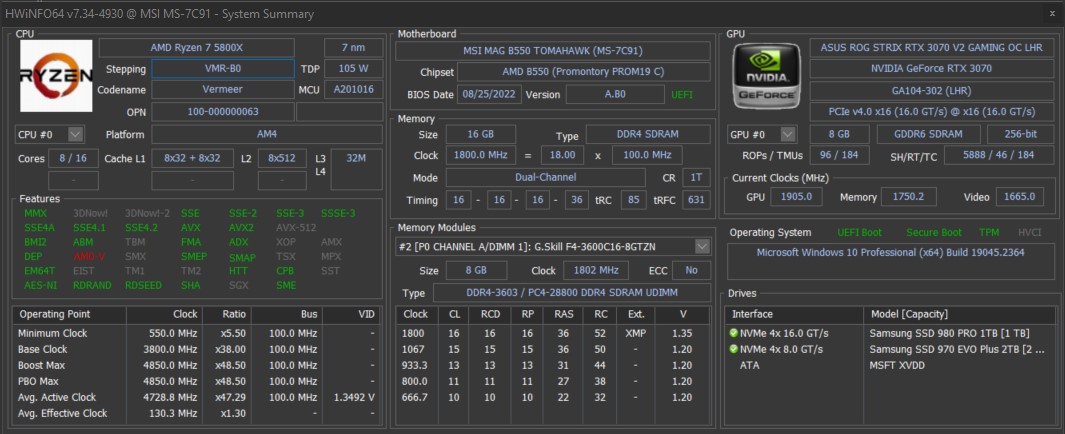Screen dimensions: 1065x434
Task: Select the Samsung SSD 980 PRO 1TB drive
Action: point(890,333)
